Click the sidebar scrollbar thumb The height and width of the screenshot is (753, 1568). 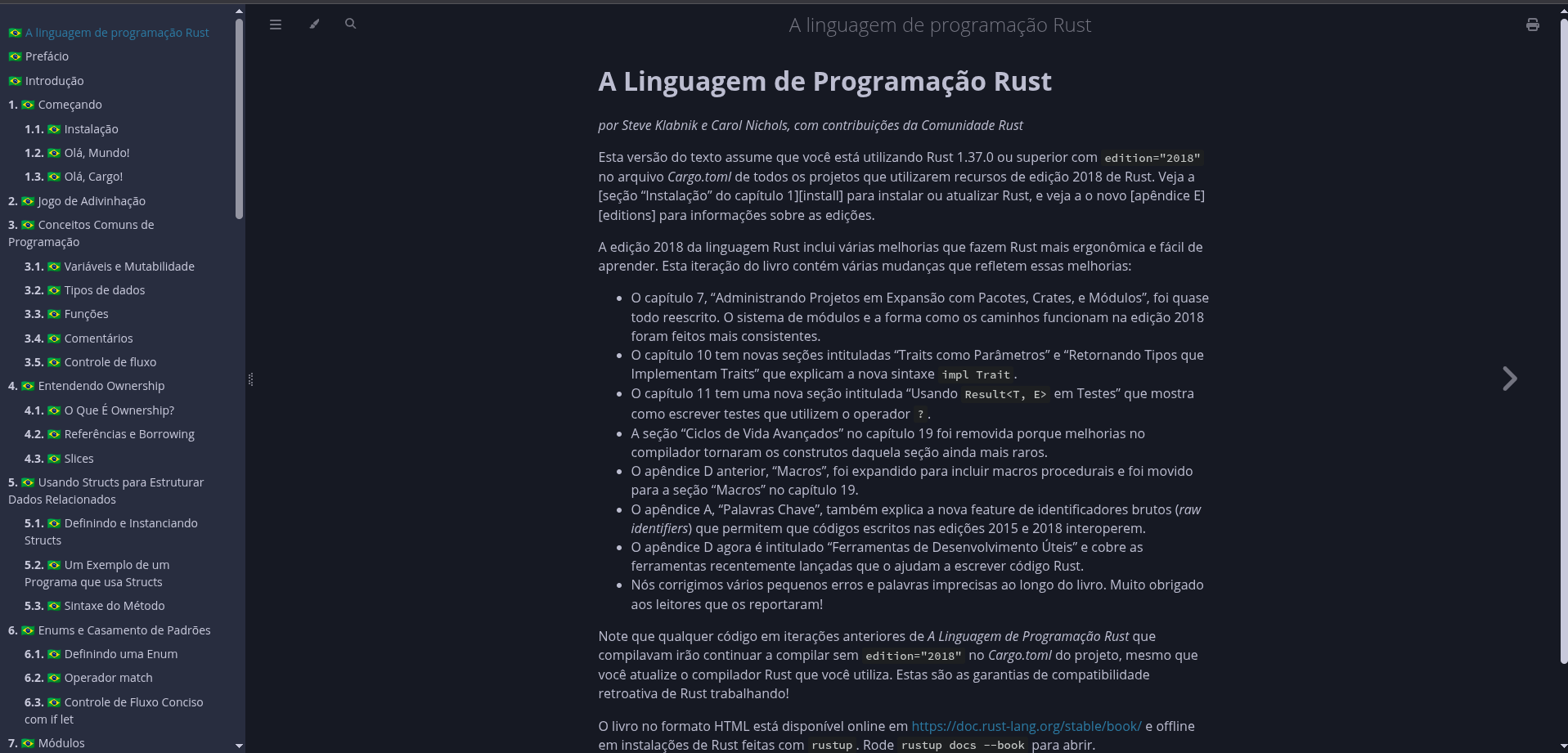point(239,119)
